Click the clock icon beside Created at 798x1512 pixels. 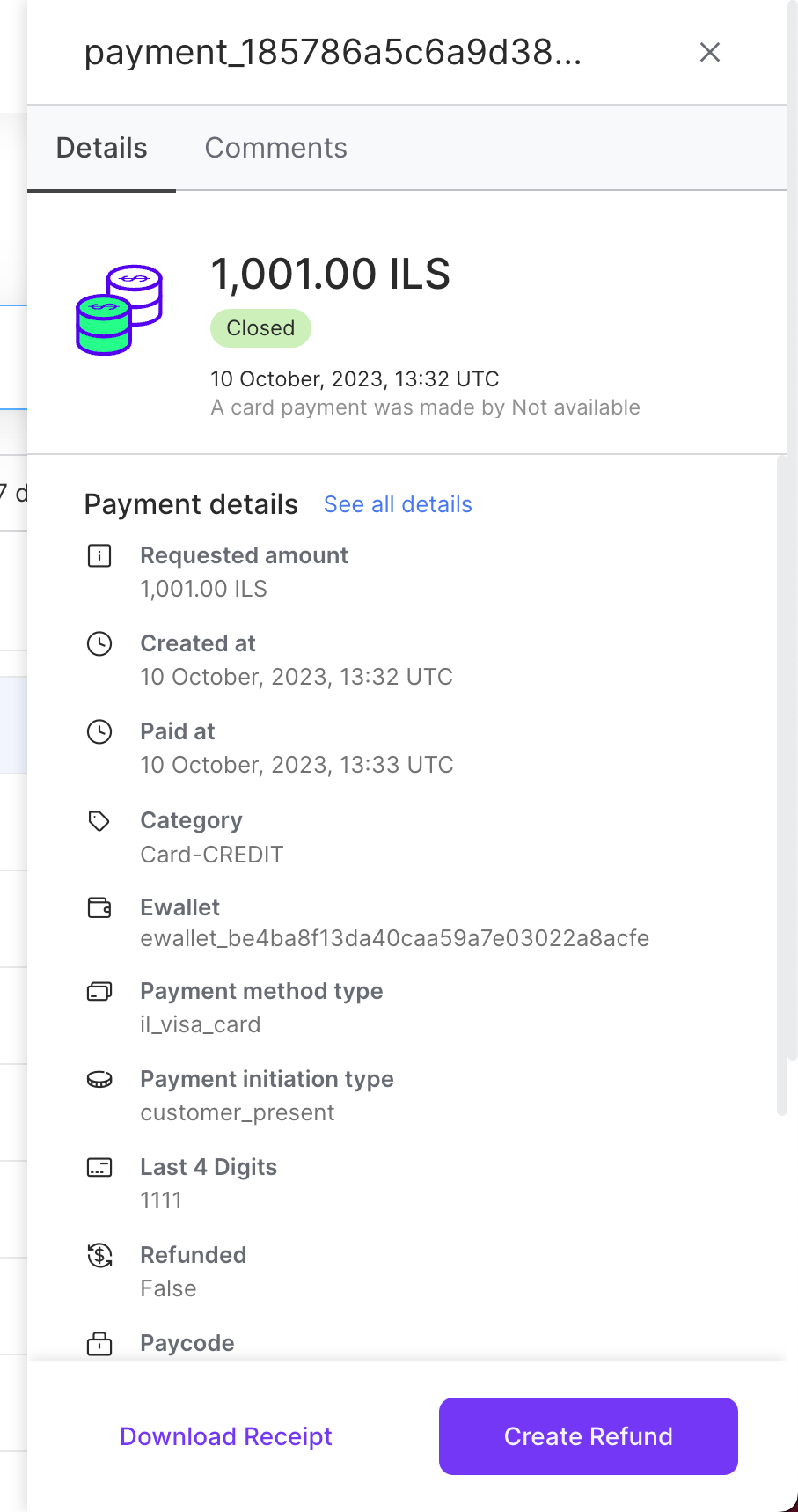99,644
